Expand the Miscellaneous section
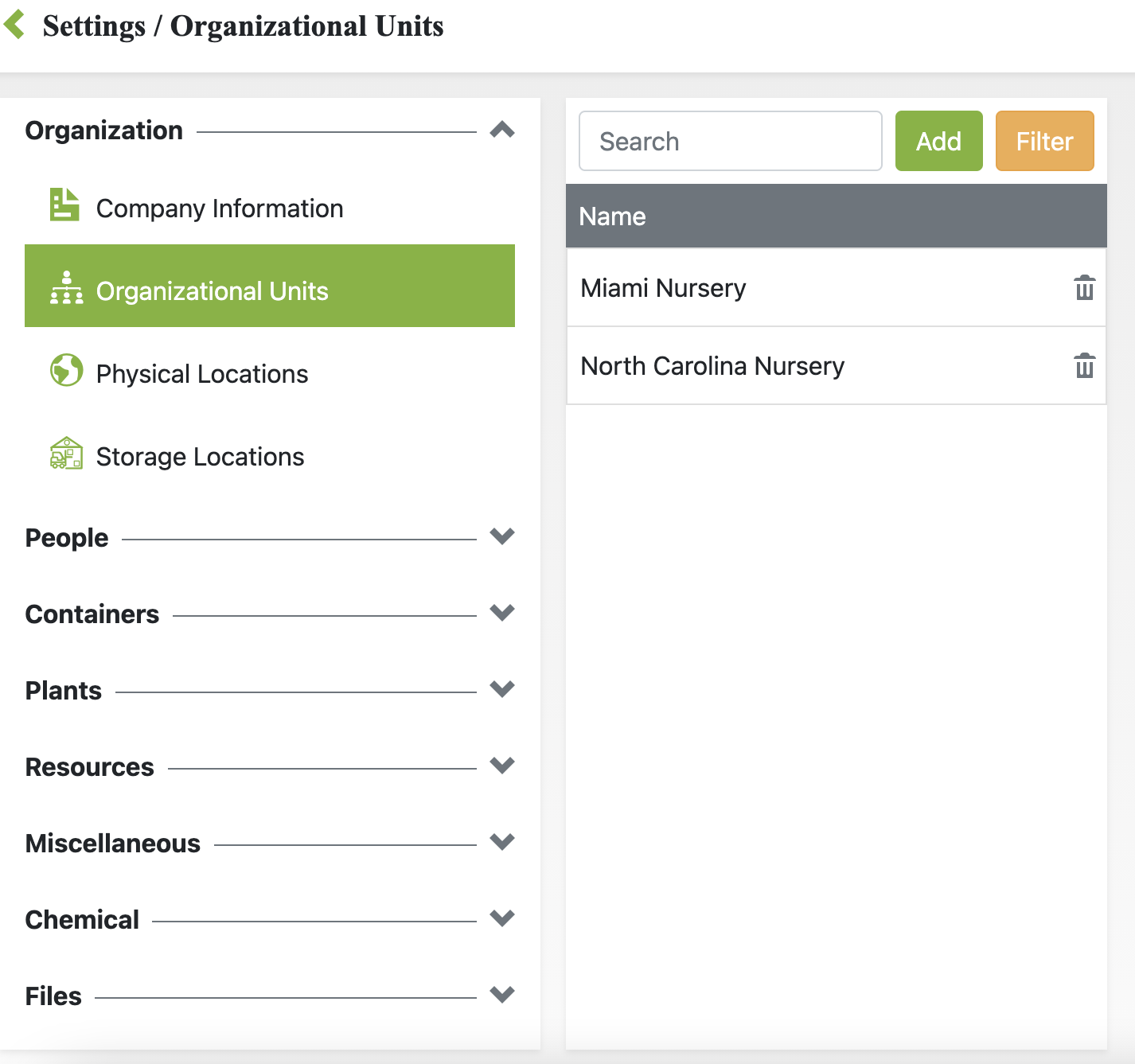The image size is (1135, 1064). point(502,842)
